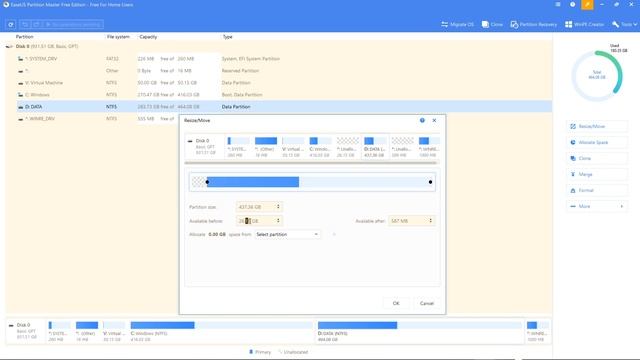Click Format in the right sidebar
The image size is (640, 360).
click(x=597, y=190)
